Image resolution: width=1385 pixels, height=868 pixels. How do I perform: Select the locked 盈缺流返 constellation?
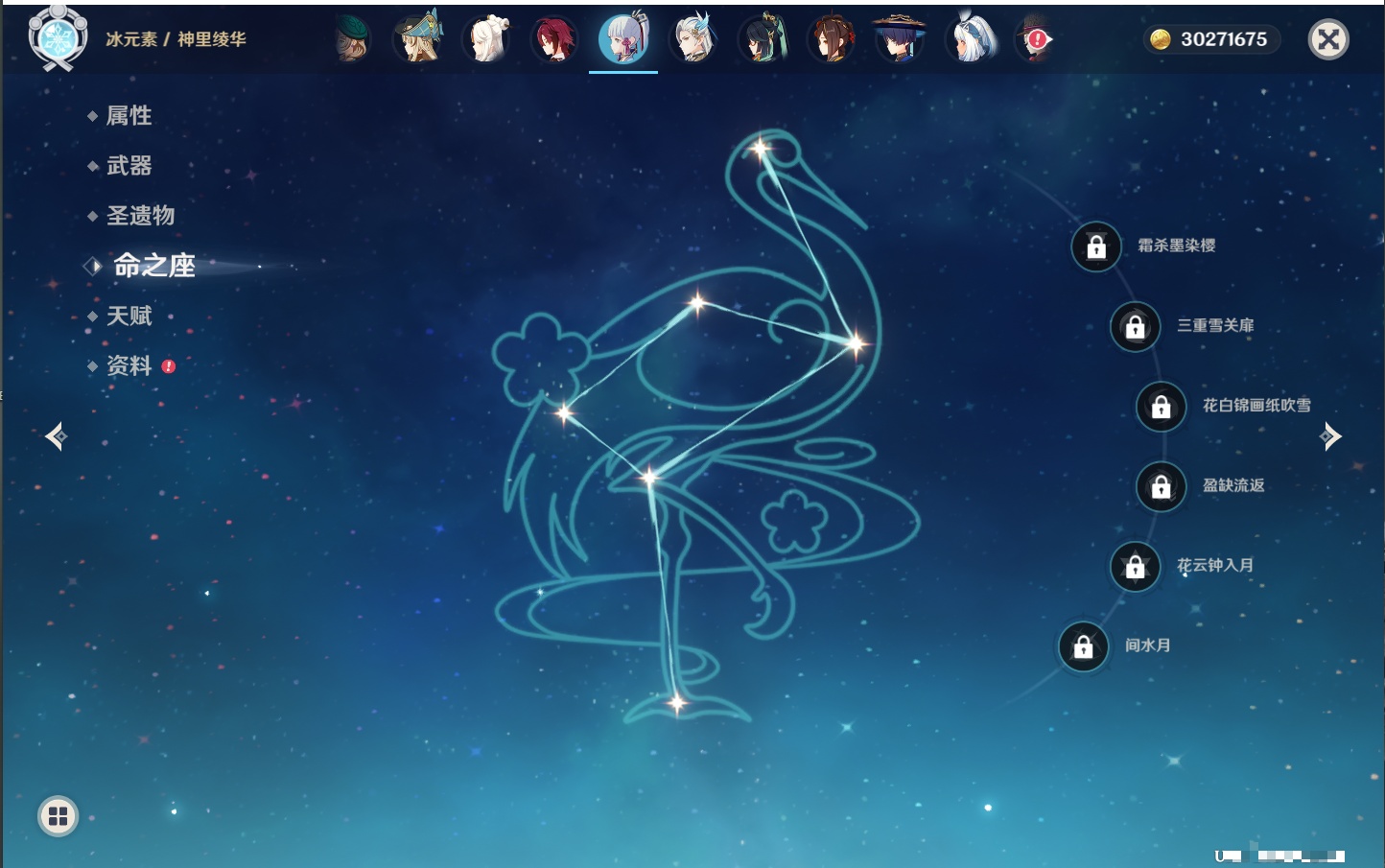[1161, 486]
